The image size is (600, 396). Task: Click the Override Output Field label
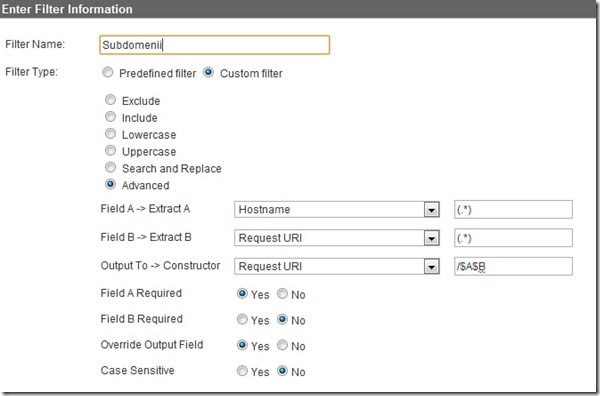tap(152, 345)
